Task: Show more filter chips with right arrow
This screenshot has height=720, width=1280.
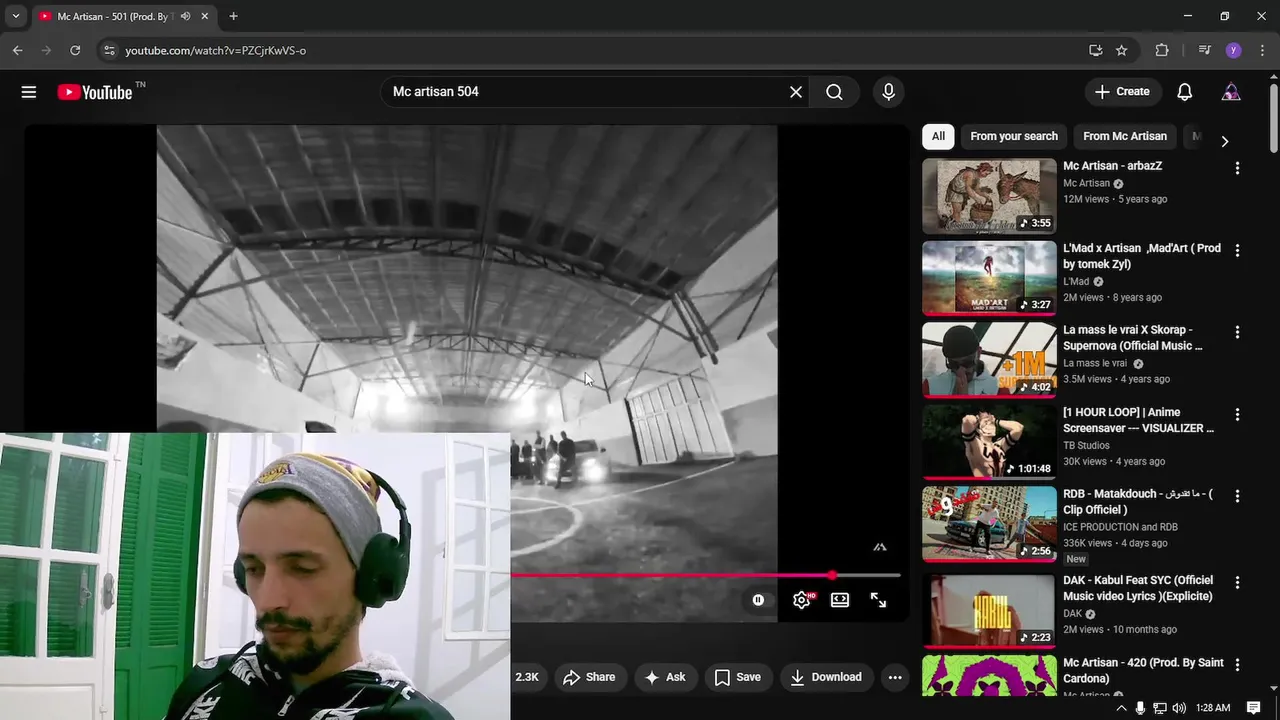Action: [x=1224, y=141]
